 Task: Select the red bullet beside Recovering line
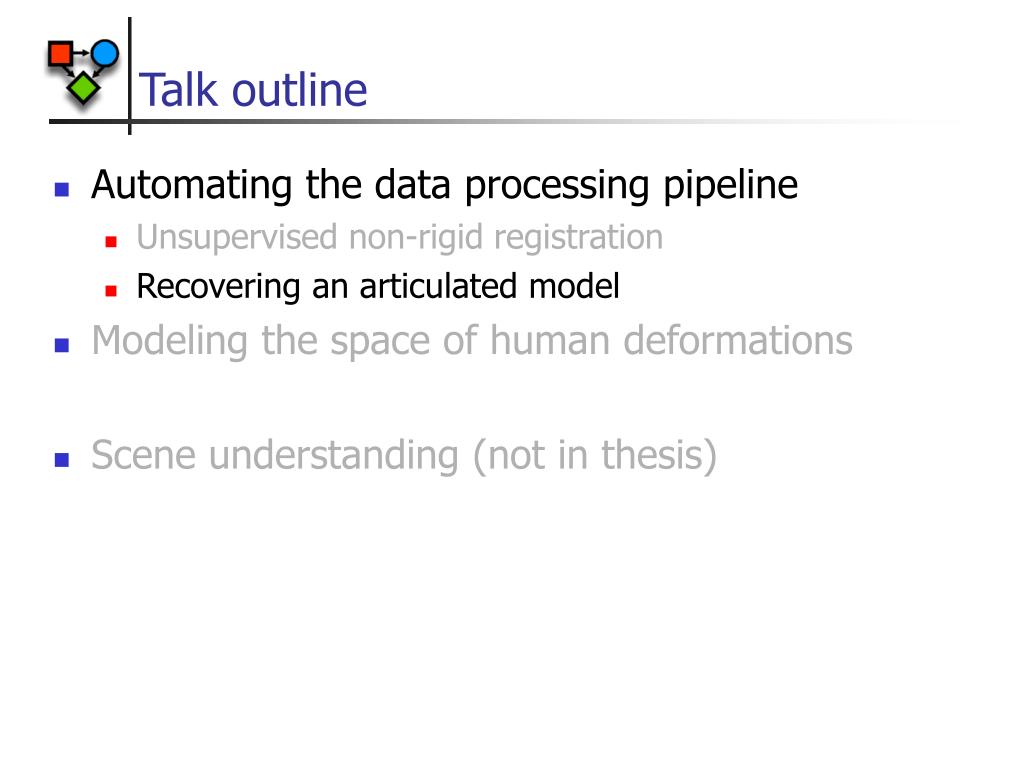(111, 291)
